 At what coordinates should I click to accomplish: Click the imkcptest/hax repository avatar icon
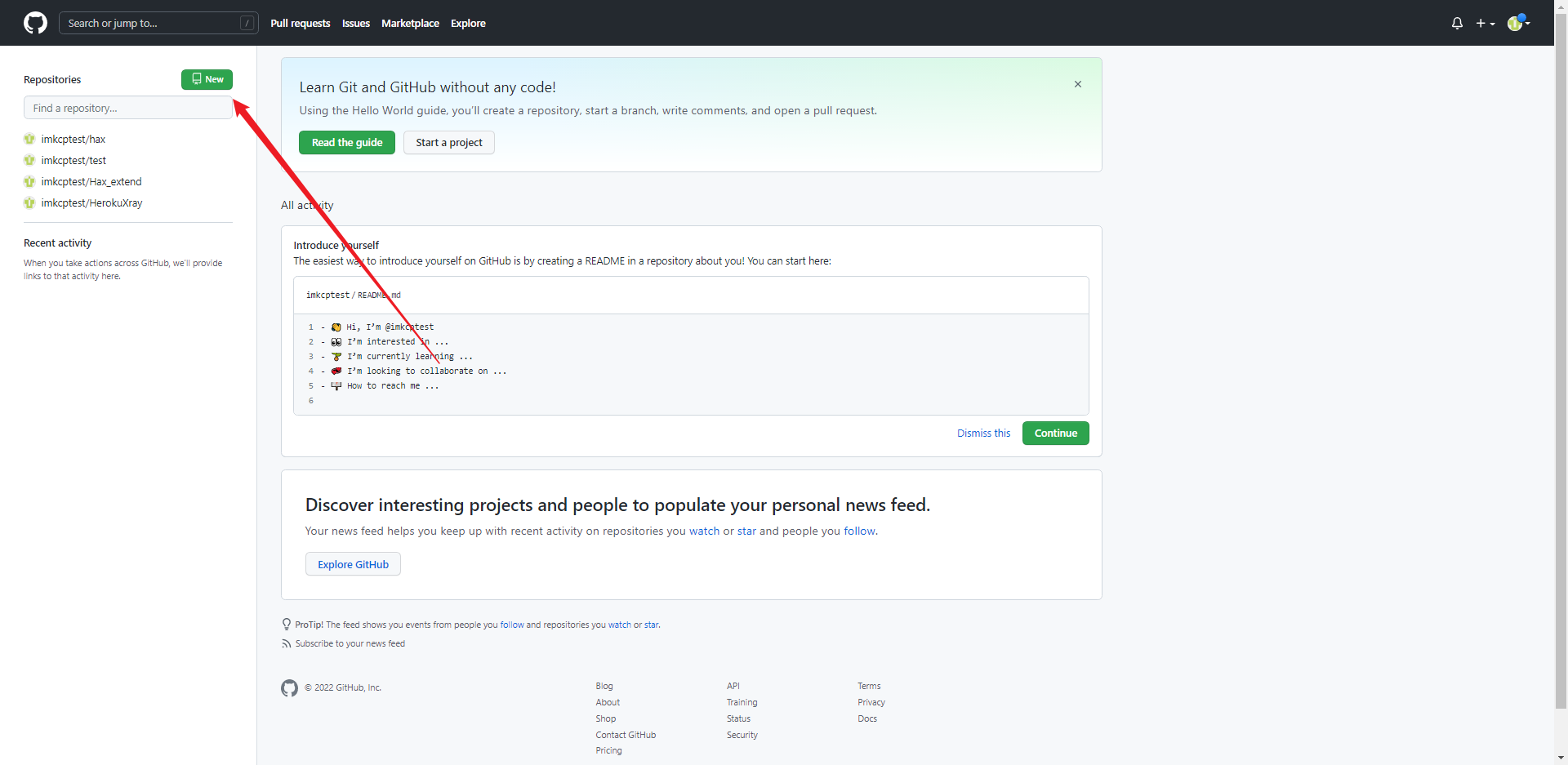(29, 140)
